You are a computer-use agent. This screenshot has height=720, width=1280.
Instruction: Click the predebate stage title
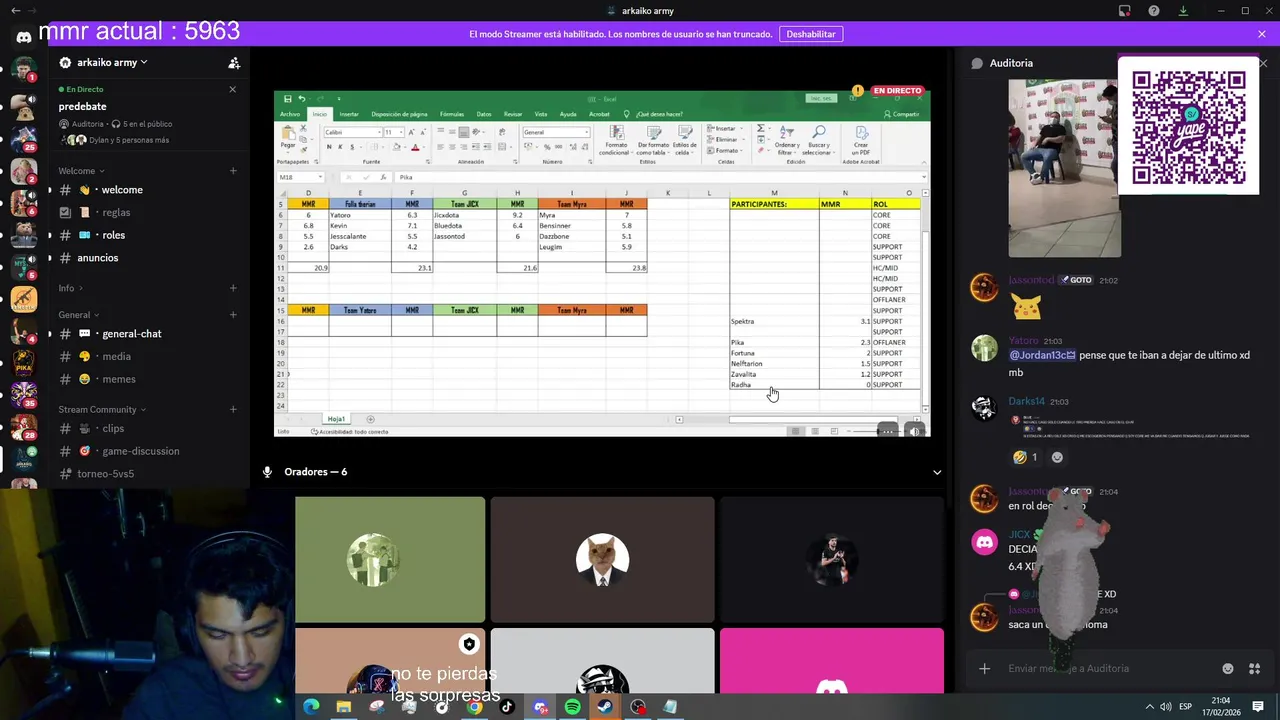82,107
